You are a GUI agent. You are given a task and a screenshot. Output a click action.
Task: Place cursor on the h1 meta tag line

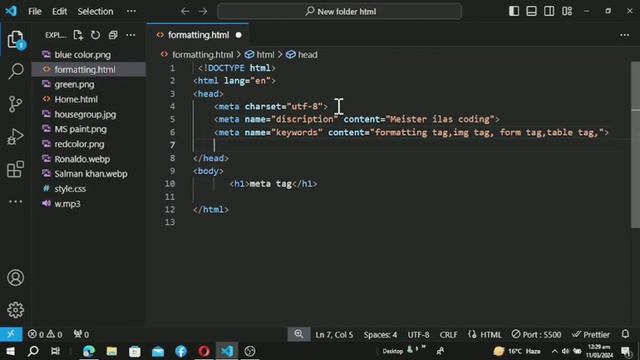click(273, 184)
